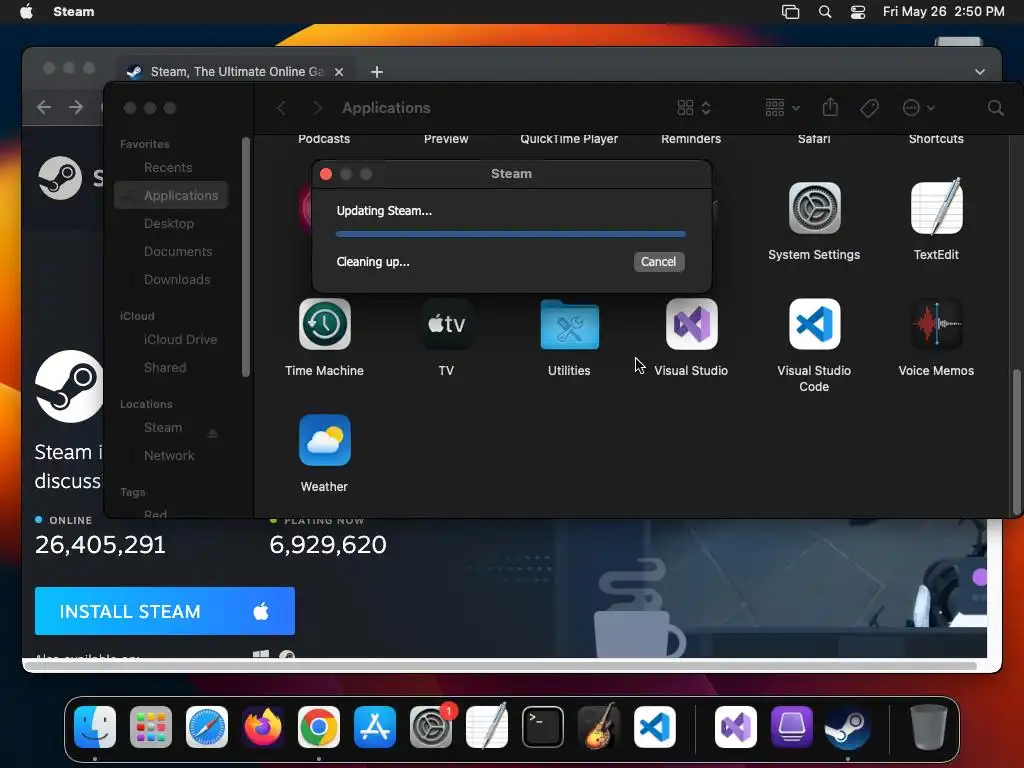Open Launchpad from the Dock
Image resolution: width=1024 pixels, height=768 pixels.
point(151,727)
